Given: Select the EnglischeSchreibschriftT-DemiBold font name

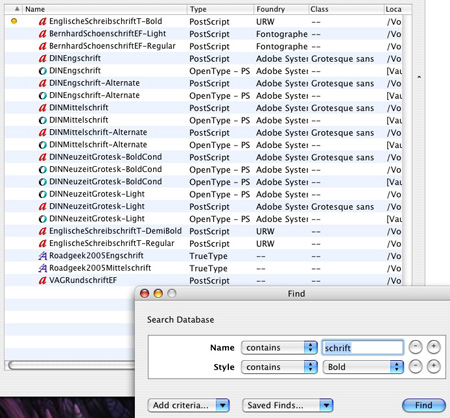Looking at the screenshot, I should tap(115, 231).
